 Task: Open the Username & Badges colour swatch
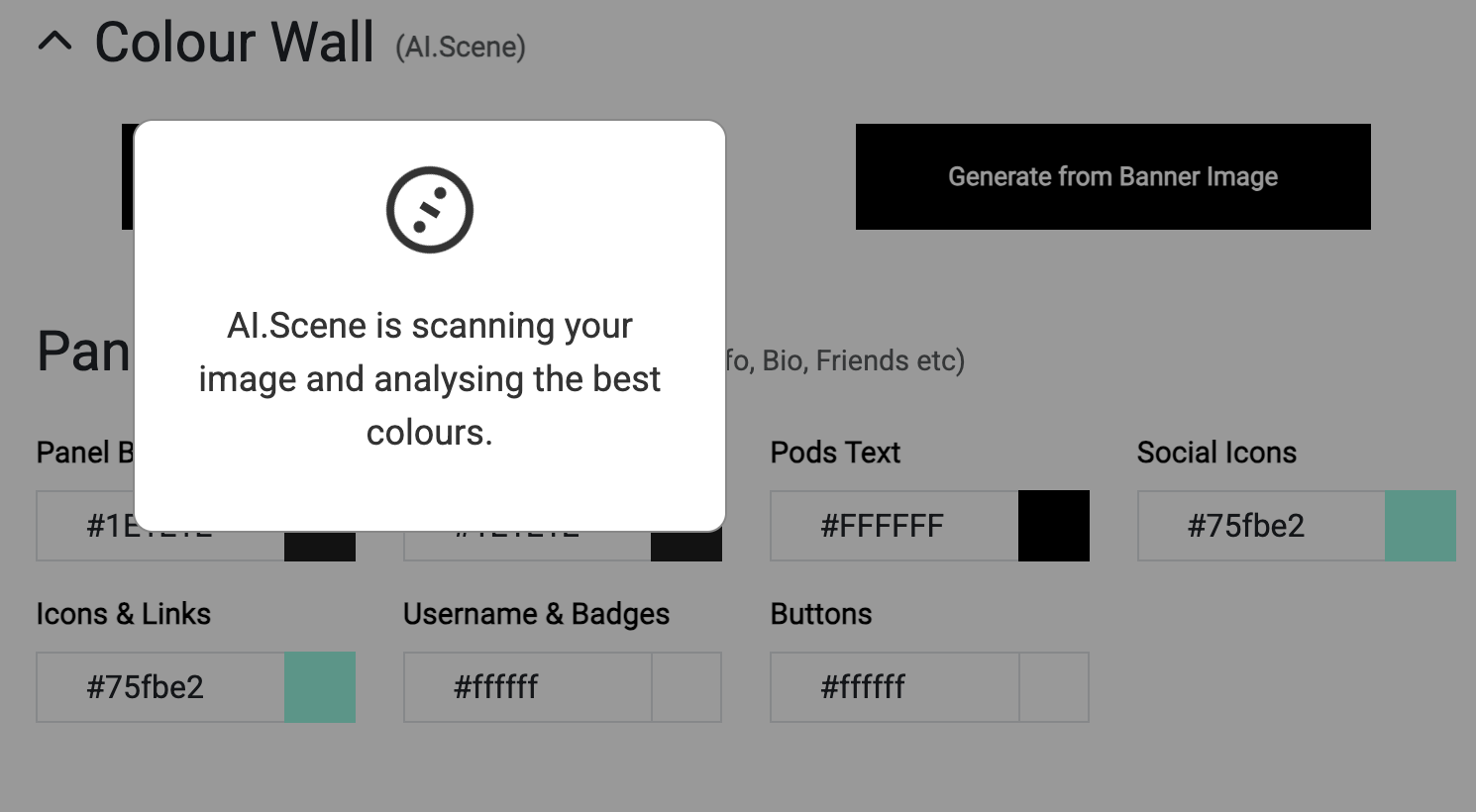coord(686,687)
